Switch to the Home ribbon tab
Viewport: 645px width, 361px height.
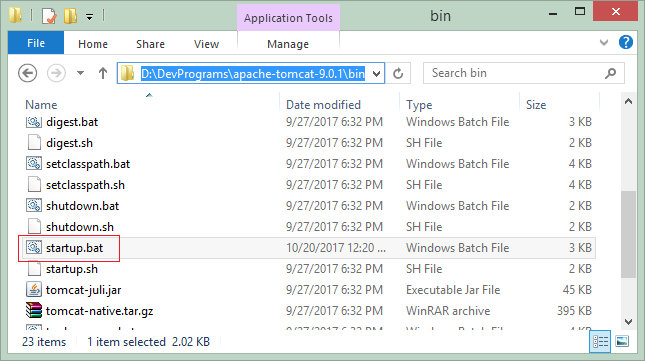point(93,44)
